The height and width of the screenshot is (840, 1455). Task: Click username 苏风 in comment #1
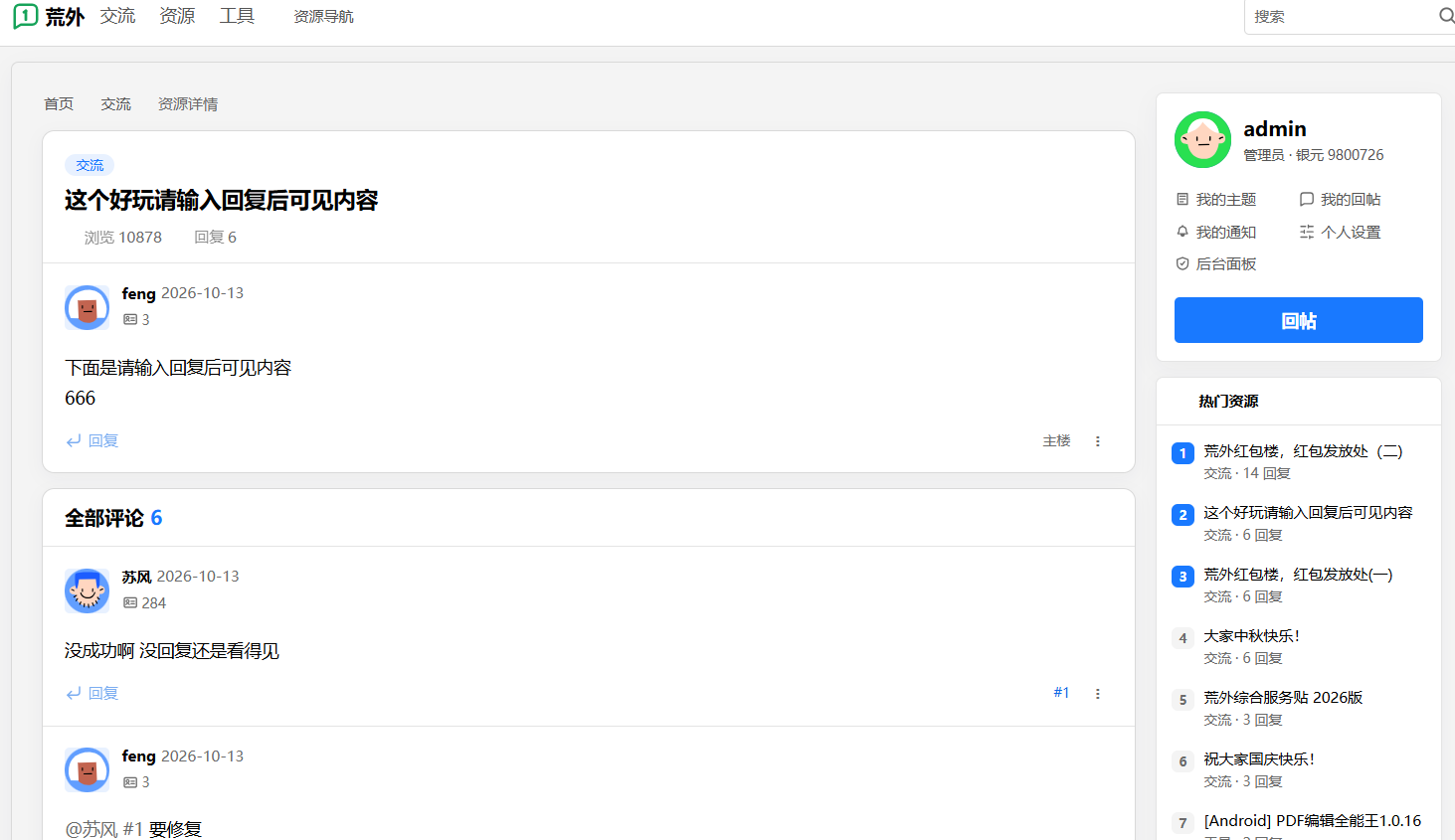(136, 577)
